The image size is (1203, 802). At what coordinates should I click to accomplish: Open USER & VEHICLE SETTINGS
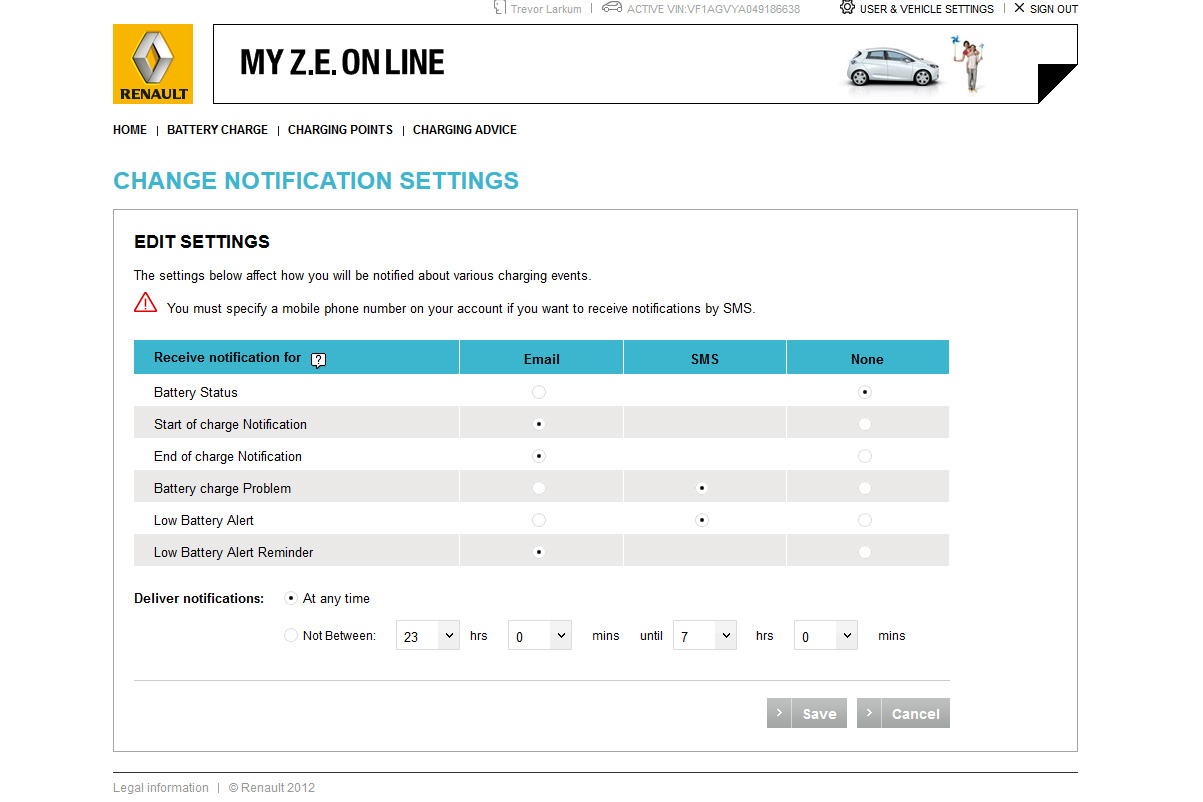(x=927, y=9)
